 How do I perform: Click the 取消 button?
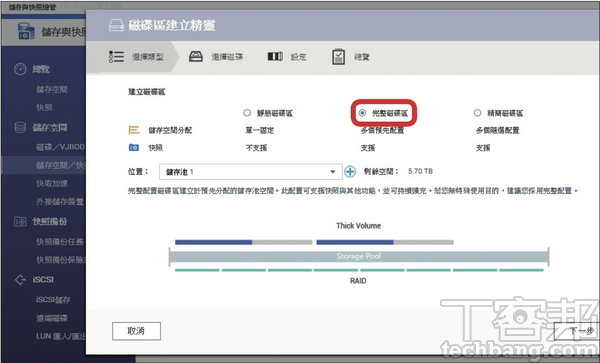tap(136, 331)
